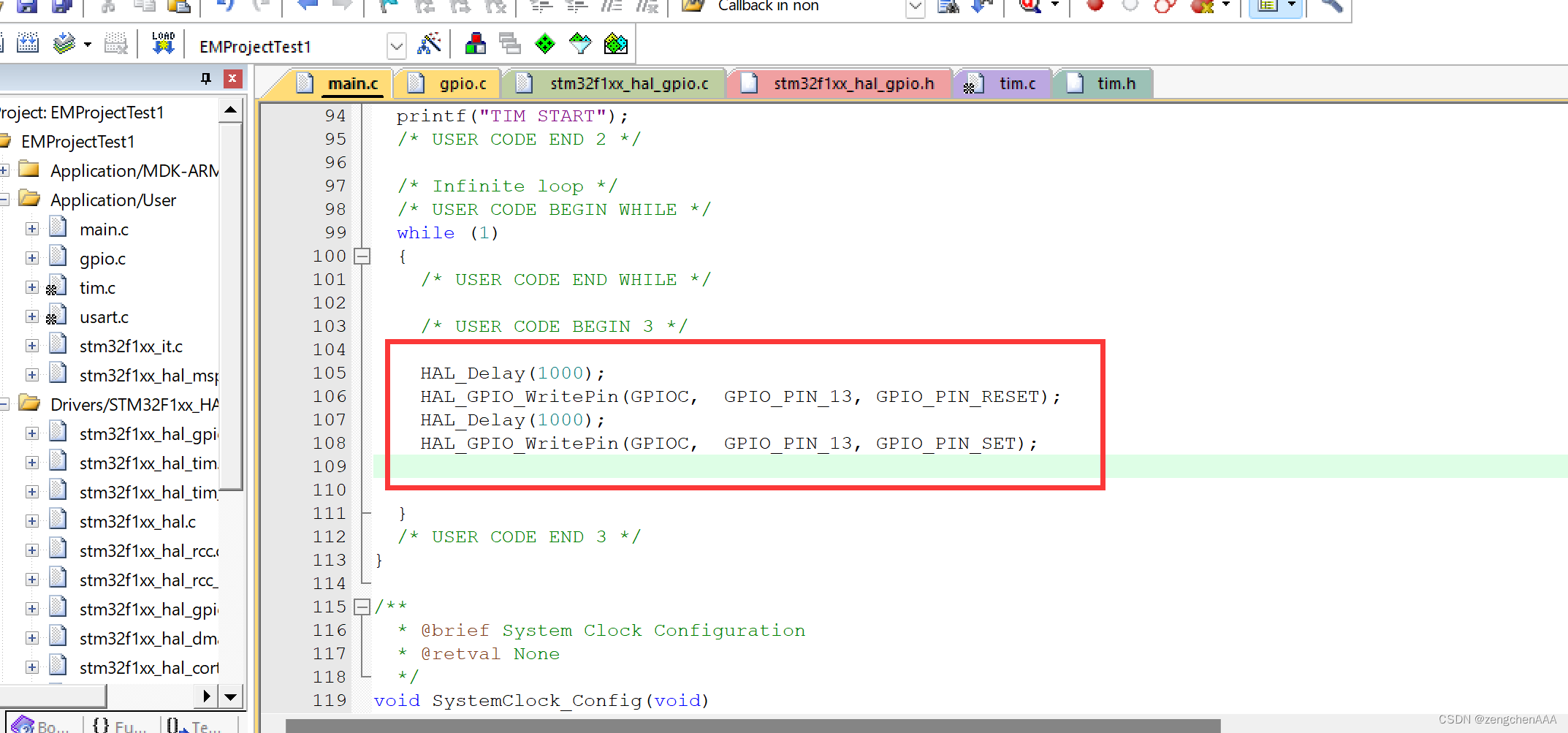Click line number 105 in gutter
The image size is (1568, 733).
pyautogui.click(x=330, y=373)
